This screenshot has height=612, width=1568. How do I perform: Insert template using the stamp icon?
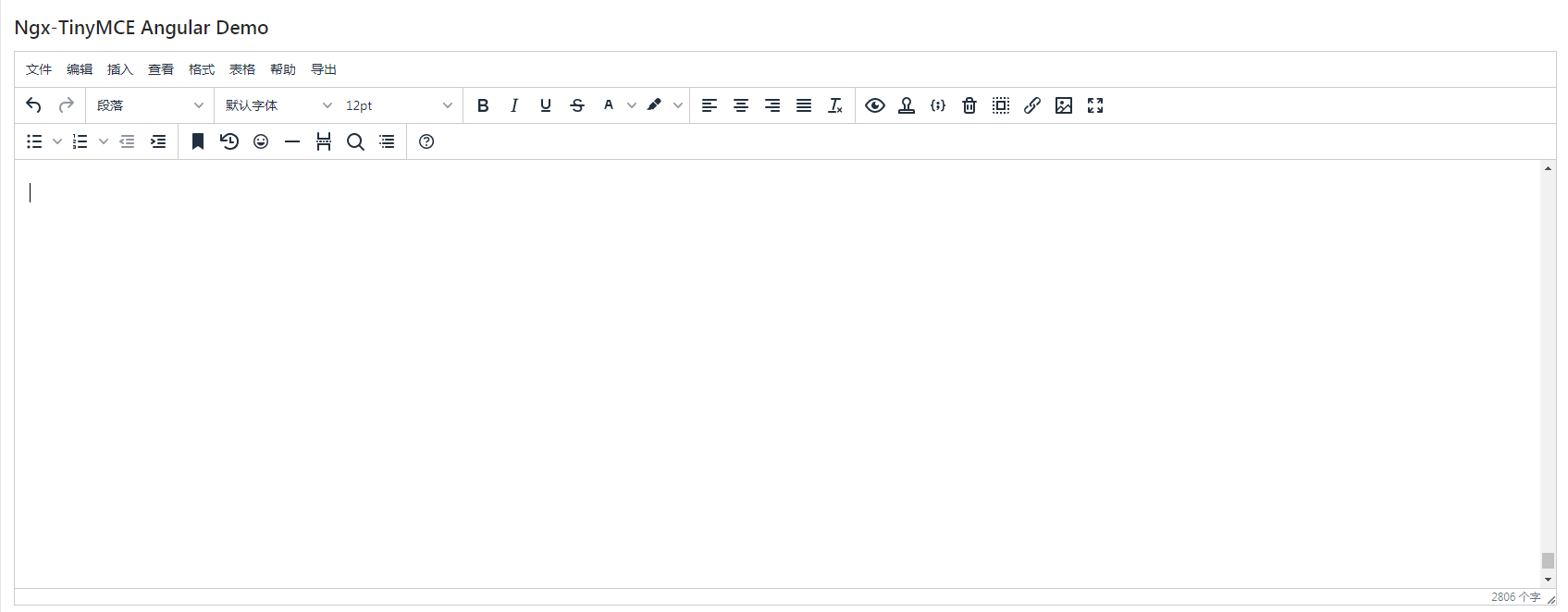tap(907, 105)
